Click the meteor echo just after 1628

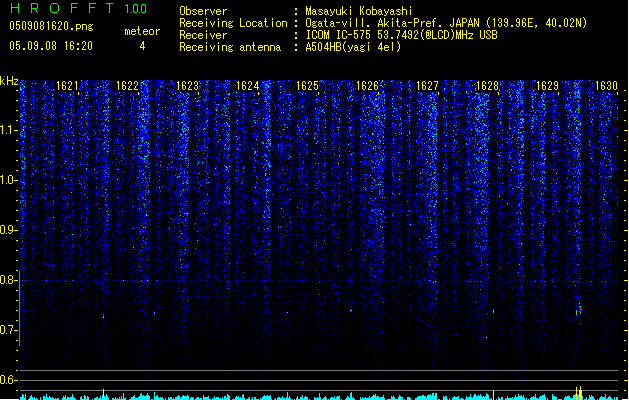coord(493,311)
